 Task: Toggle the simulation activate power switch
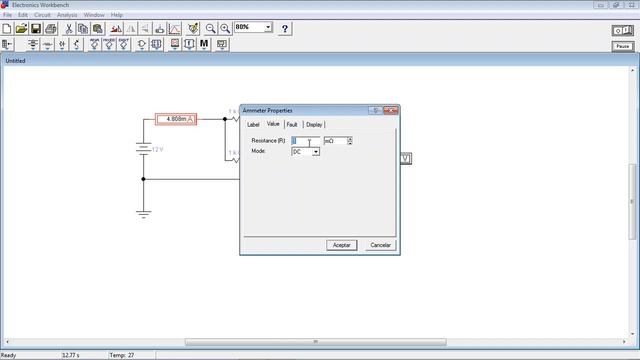(x=622, y=30)
